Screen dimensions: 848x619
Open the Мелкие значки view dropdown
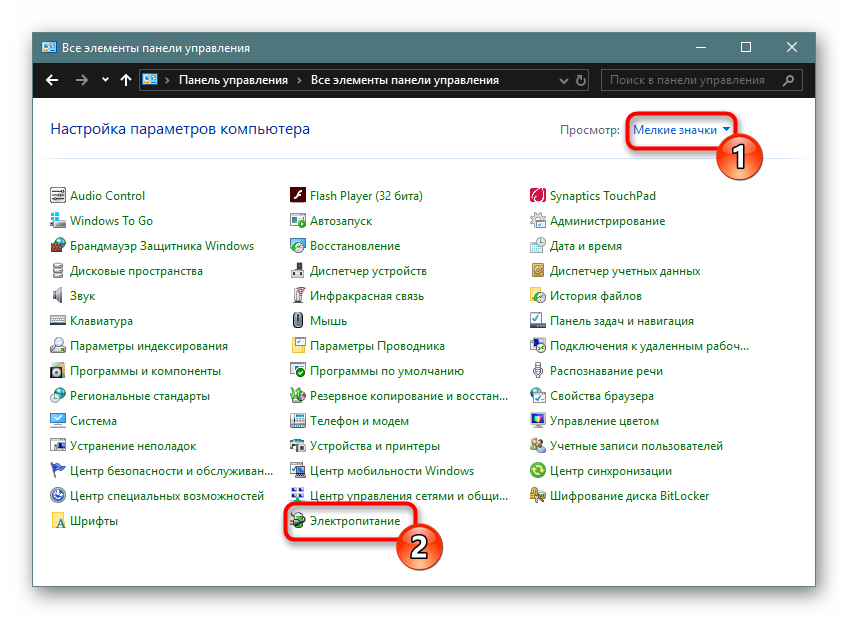(x=681, y=130)
